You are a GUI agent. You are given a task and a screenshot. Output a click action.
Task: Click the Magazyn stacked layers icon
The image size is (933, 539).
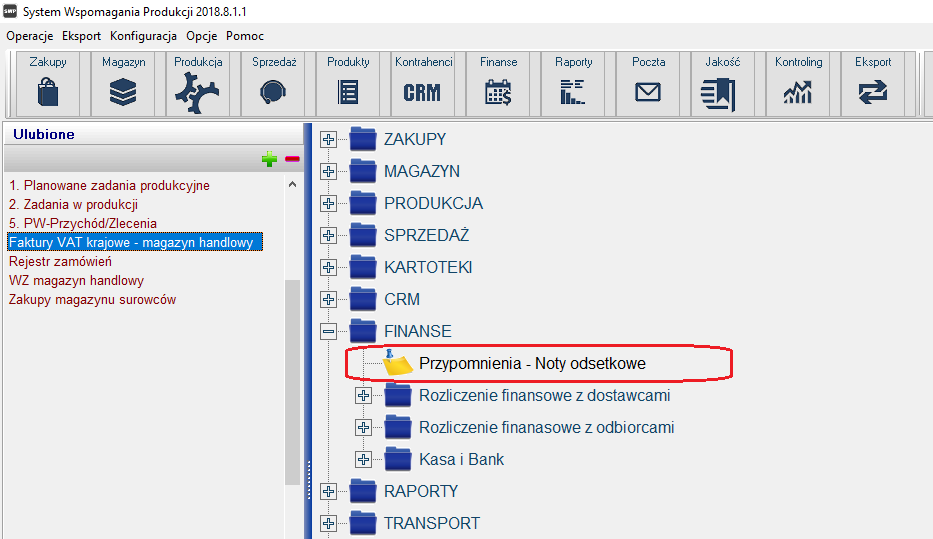(x=123, y=92)
